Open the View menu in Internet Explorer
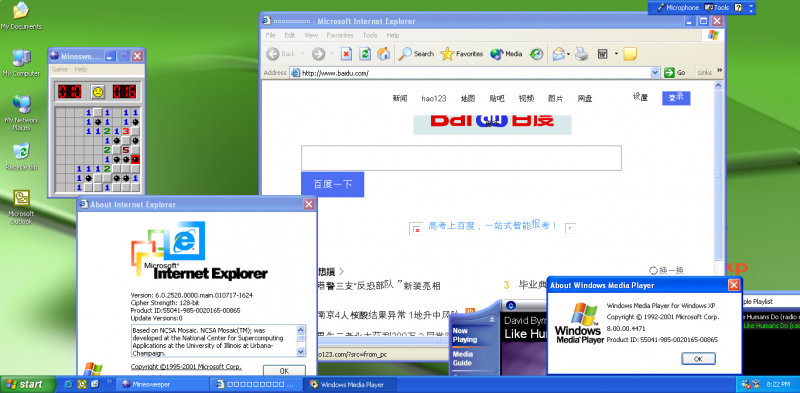 (x=311, y=35)
